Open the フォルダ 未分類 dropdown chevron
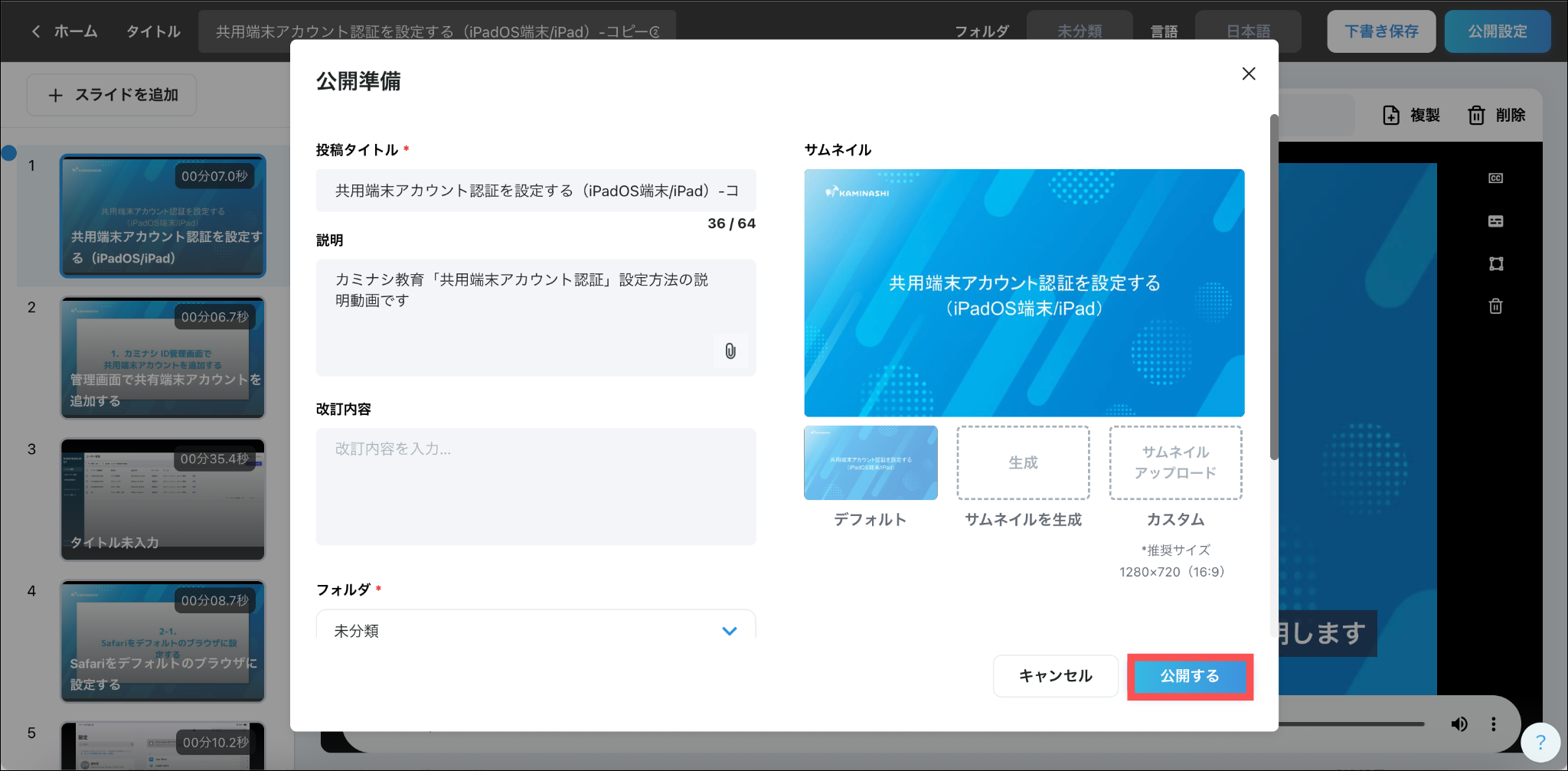 [x=730, y=631]
